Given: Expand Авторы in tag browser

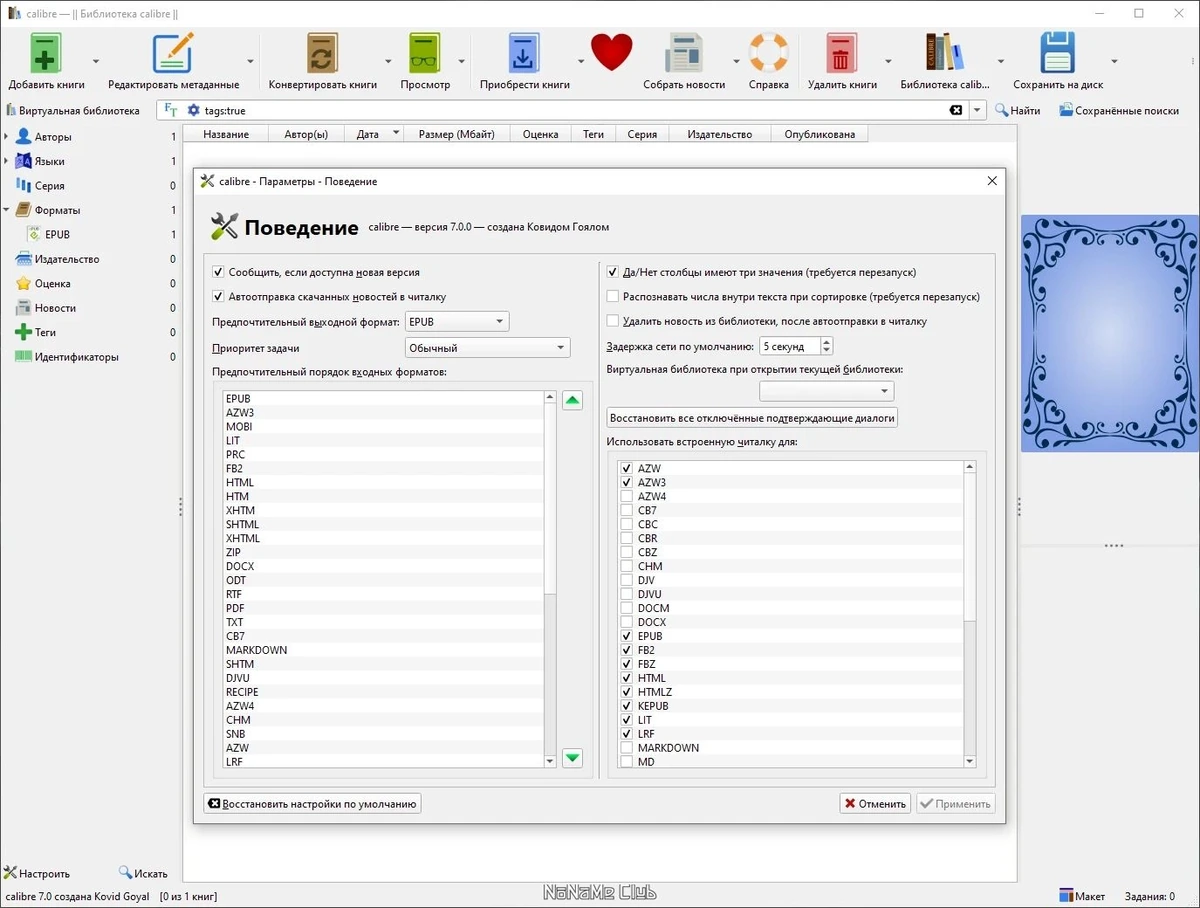Looking at the screenshot, I should click(7, 137).
